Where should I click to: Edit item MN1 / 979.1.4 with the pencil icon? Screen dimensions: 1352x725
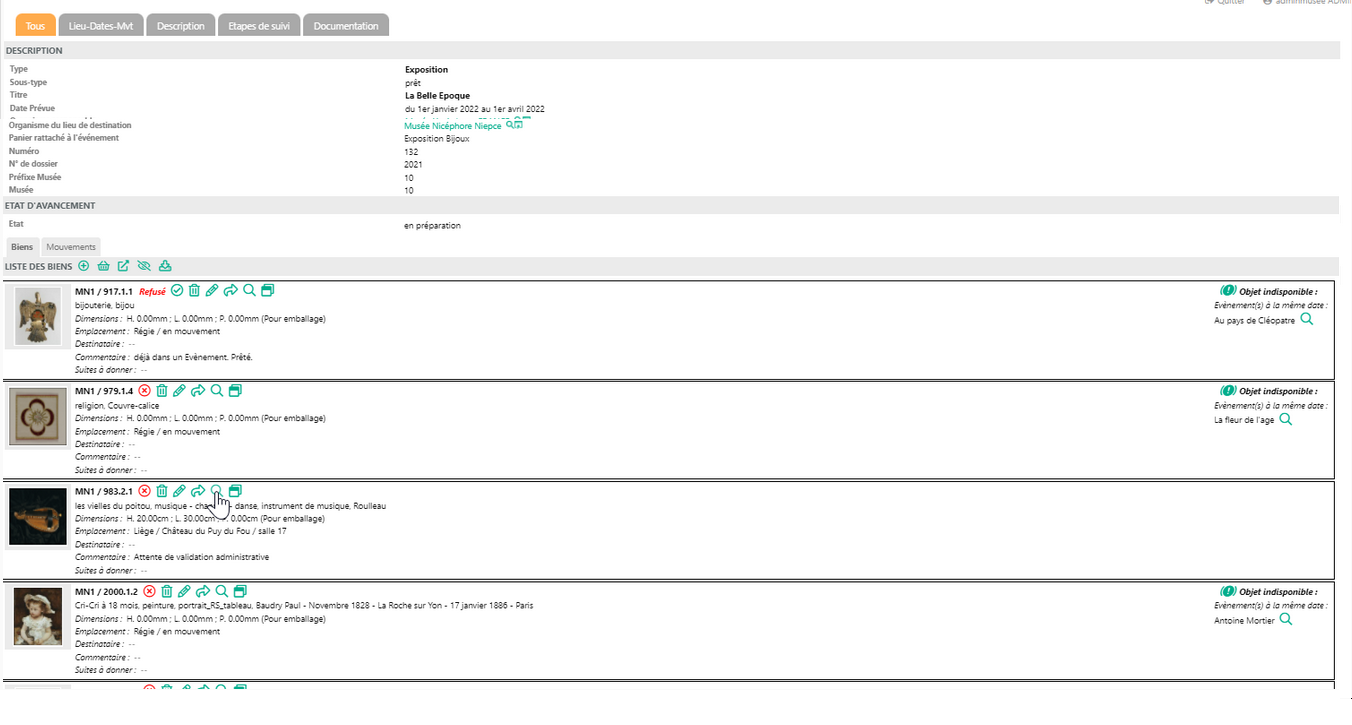coord(179,390)
